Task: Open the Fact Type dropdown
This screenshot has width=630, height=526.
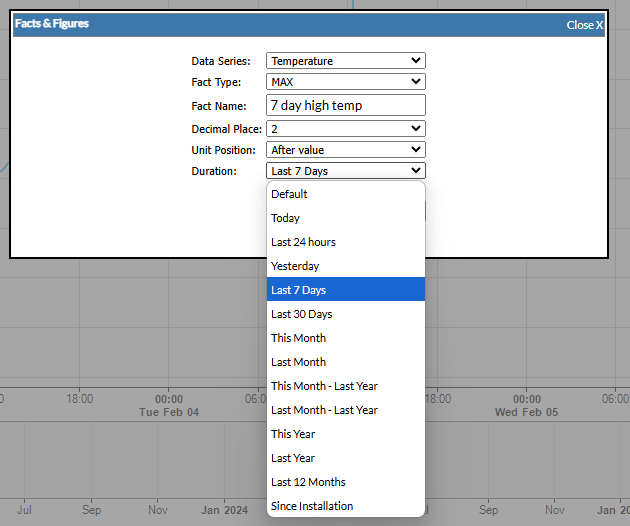Action: (345, 82)
